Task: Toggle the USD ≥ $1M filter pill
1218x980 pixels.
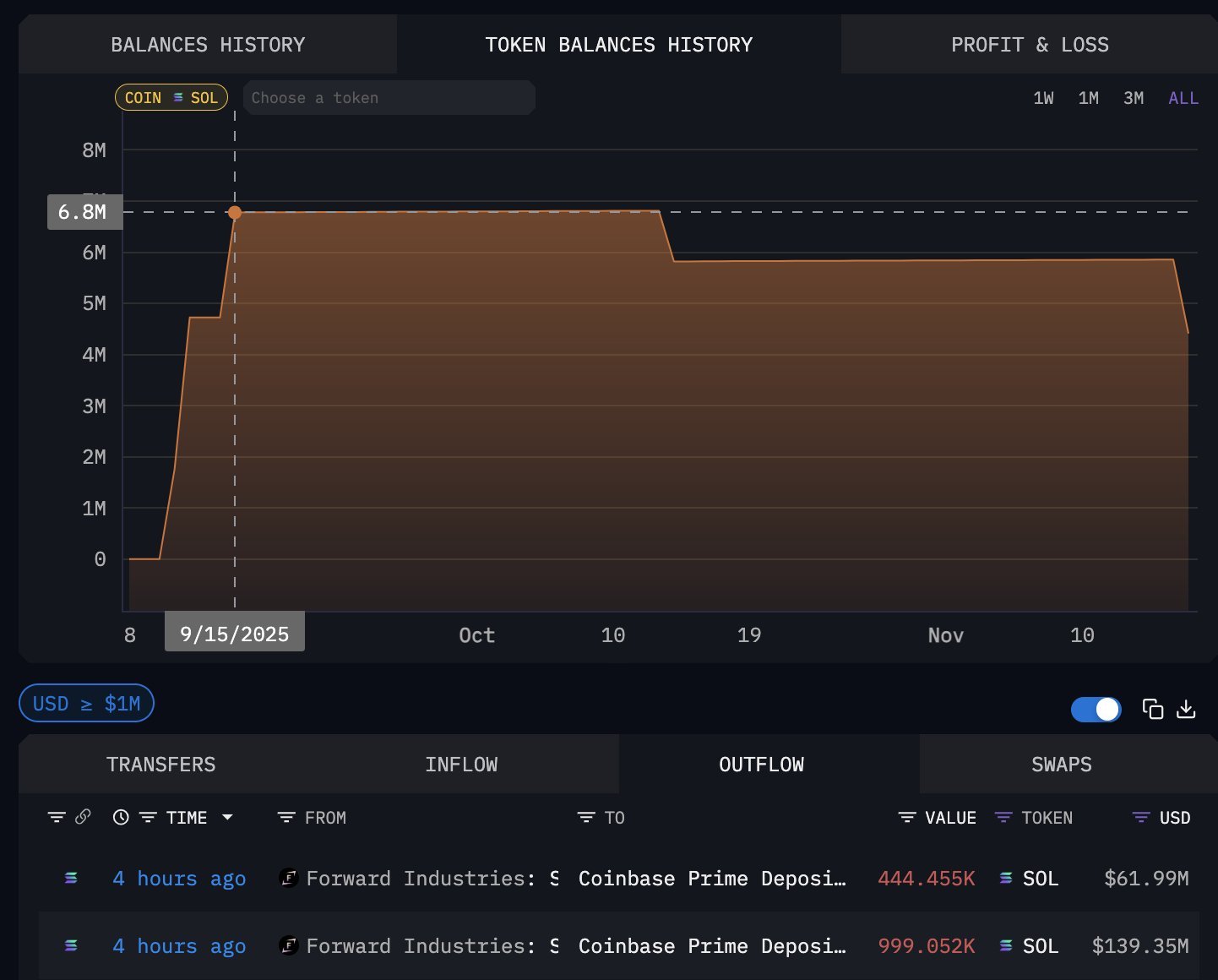Action: 85,703
